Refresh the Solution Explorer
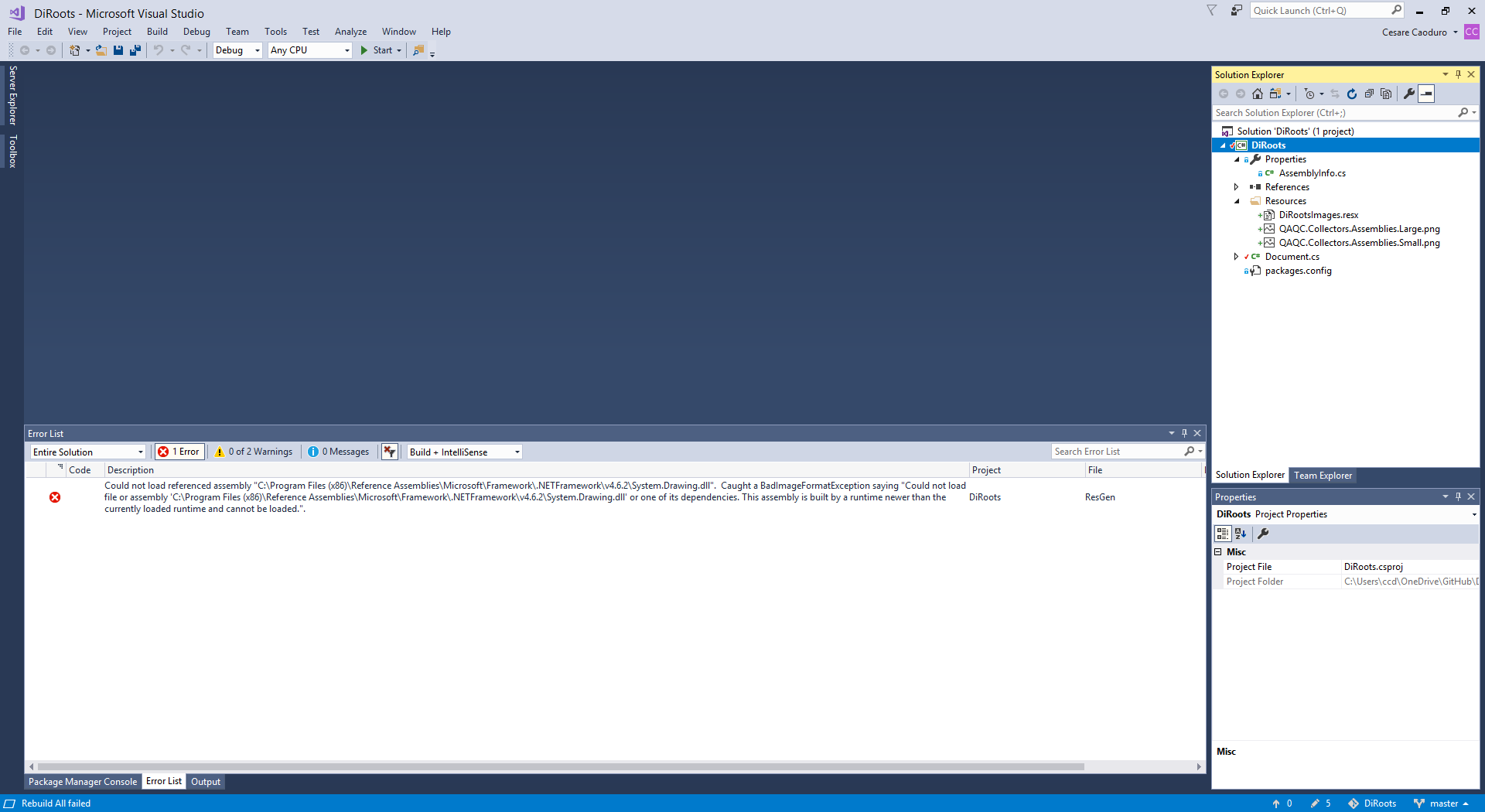Image resolution: width=1485 pixels, height=812 pixels. click(1352, 94)
